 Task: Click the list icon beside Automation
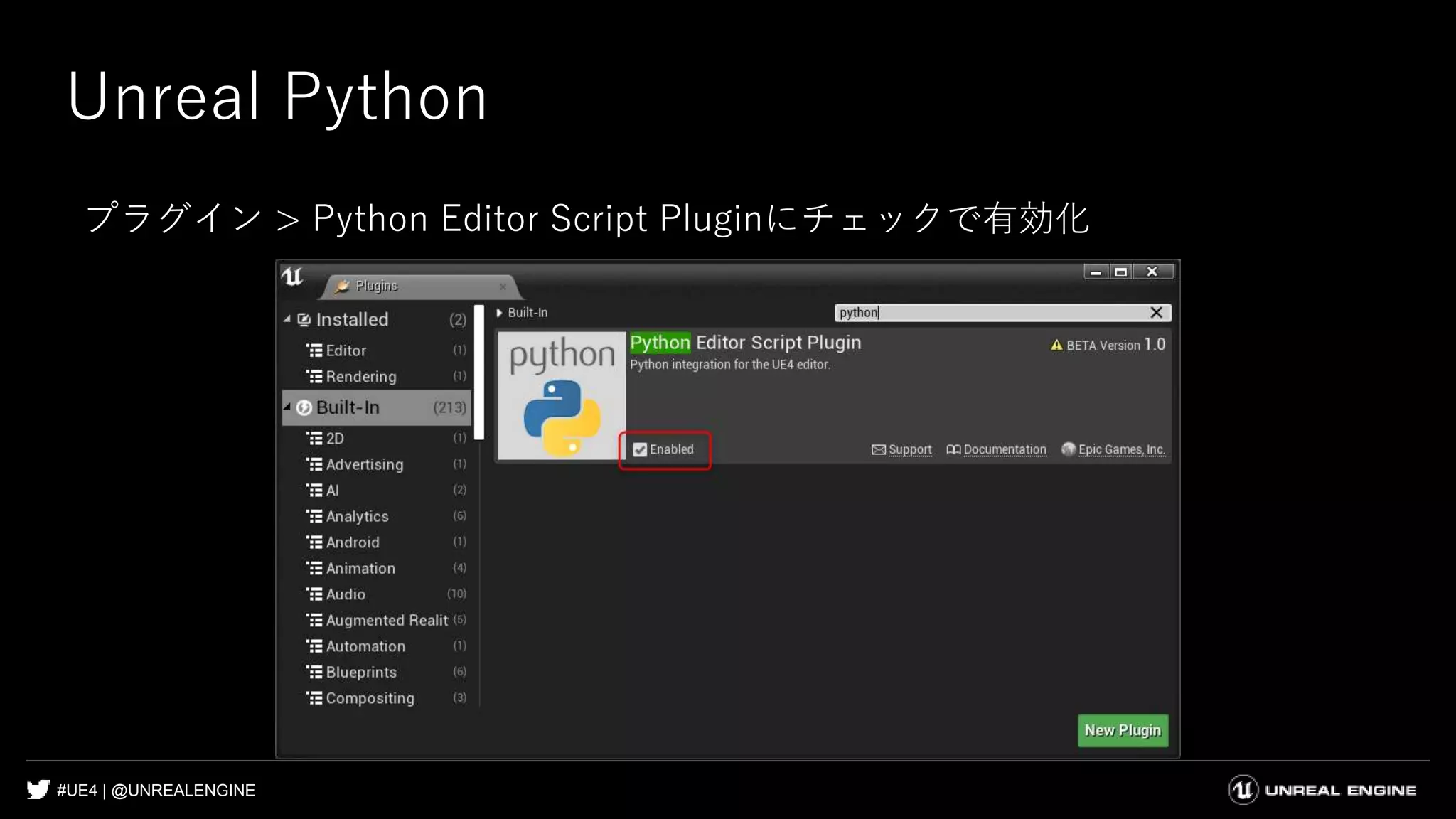[314, 646]
